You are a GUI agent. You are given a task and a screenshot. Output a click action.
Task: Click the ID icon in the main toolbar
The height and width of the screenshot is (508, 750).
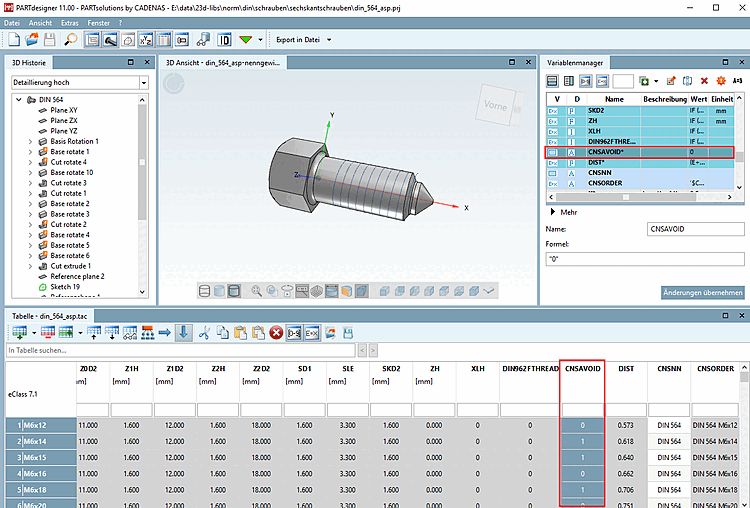(224, 40)
